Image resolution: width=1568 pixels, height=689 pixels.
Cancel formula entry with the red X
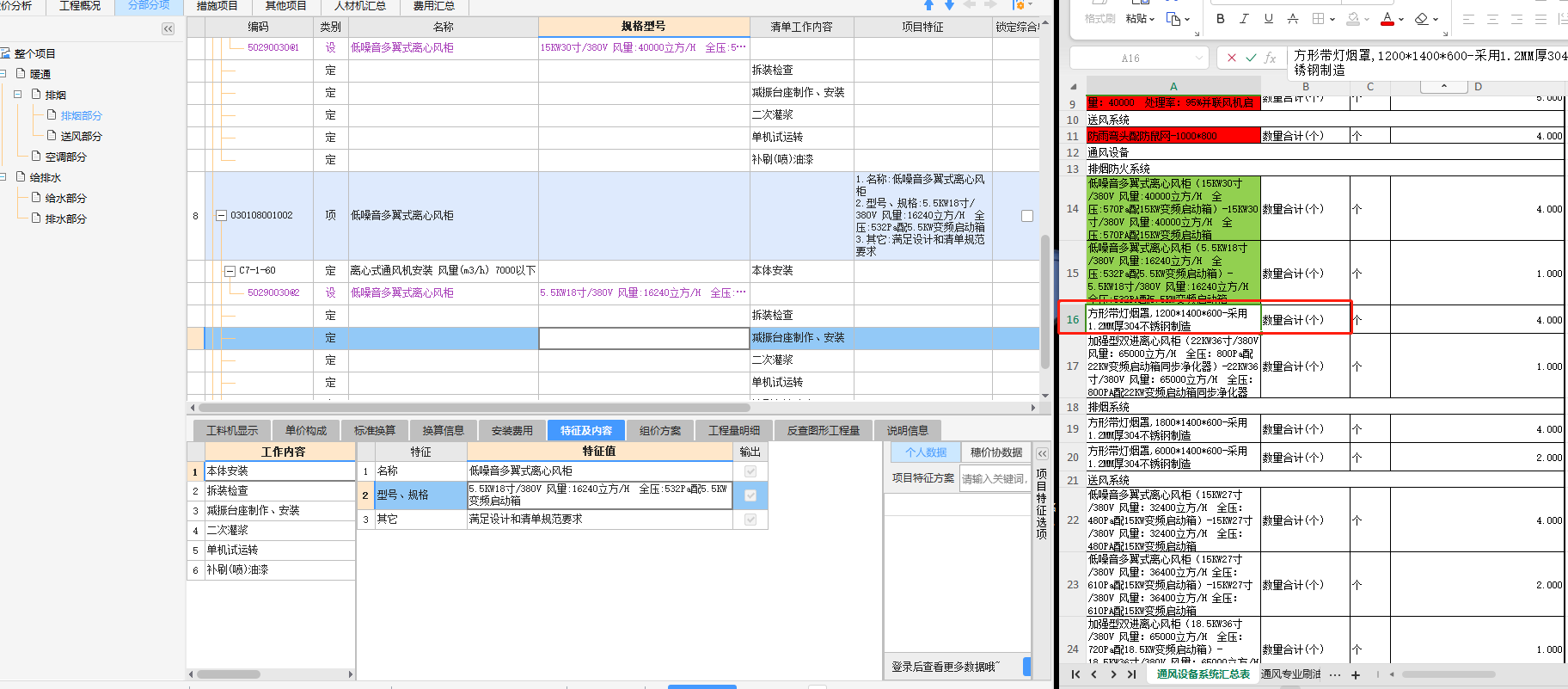point(1232,58)
